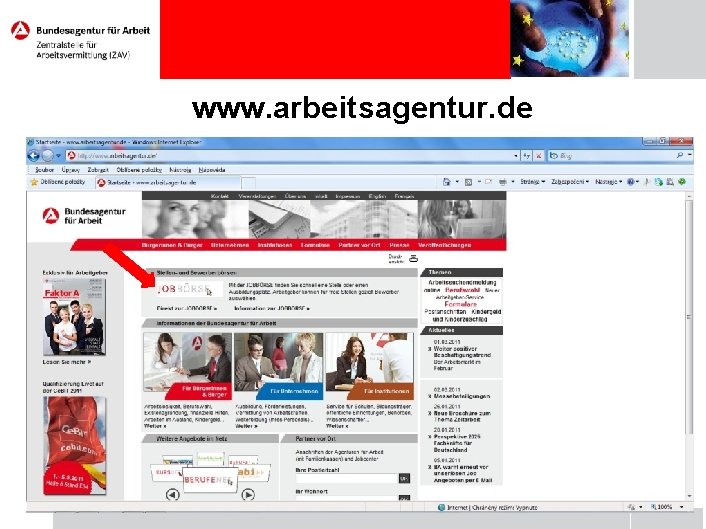Open the back/forward recent pages dropdown arrow
The height and width of the screenshot is (529, 706).
click(59, 156)
